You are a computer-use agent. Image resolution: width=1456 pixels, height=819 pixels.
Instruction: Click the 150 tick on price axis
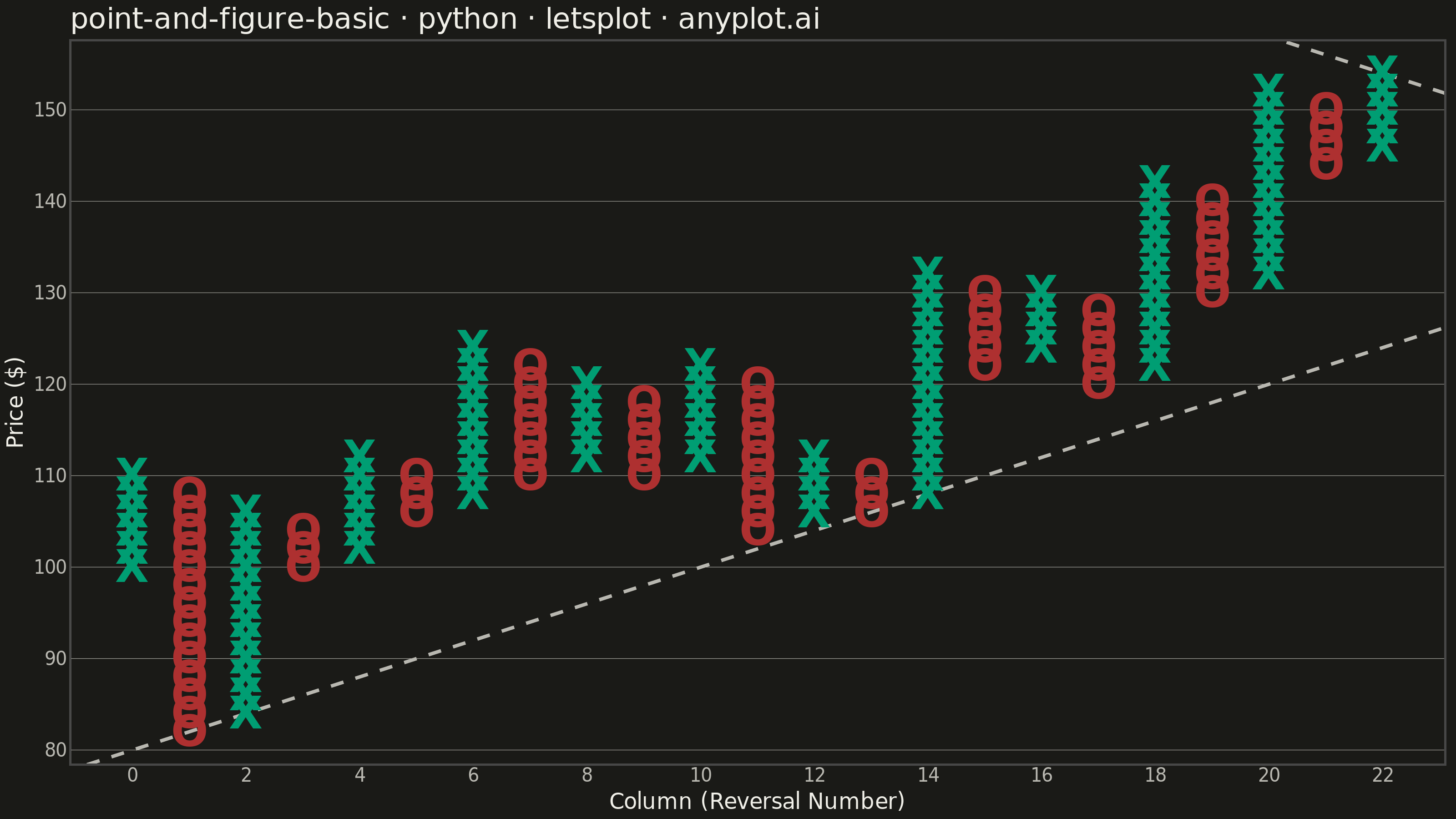[x=51, y=110]
